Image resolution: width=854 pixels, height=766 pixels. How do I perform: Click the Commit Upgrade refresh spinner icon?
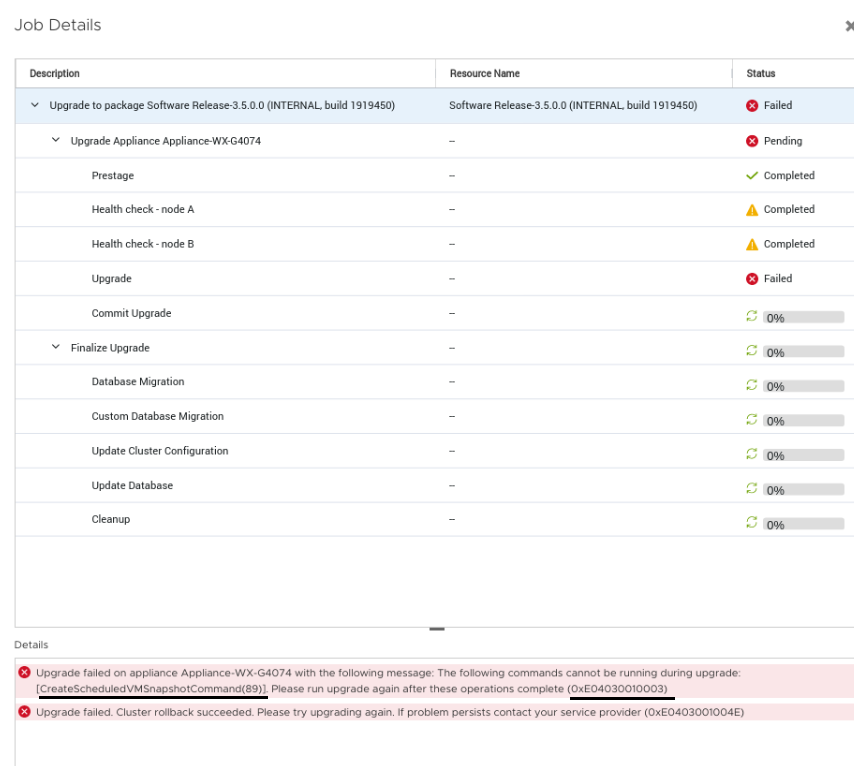click(x=753, y=315)
